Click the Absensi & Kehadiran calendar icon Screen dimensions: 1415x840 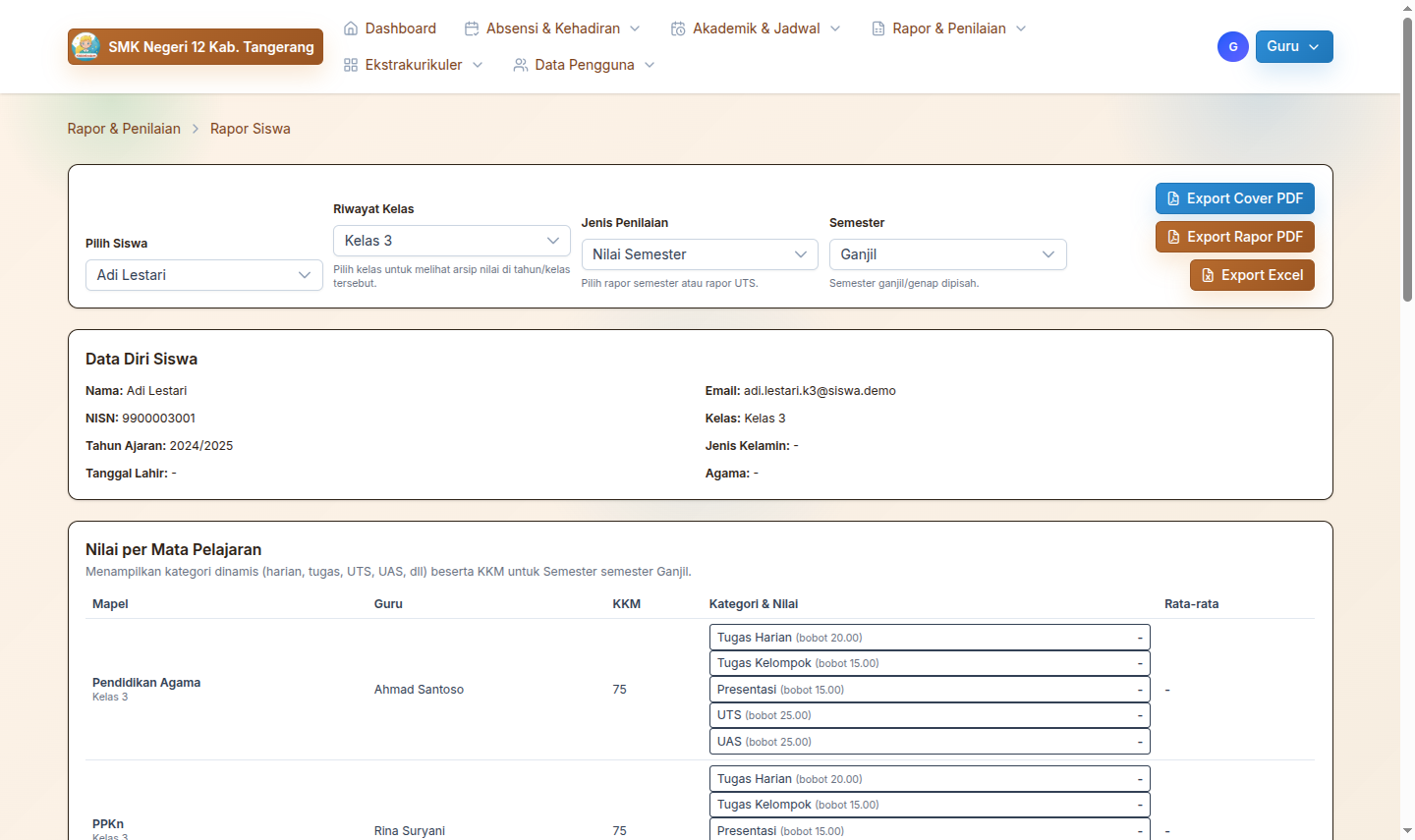pos(472,28)
